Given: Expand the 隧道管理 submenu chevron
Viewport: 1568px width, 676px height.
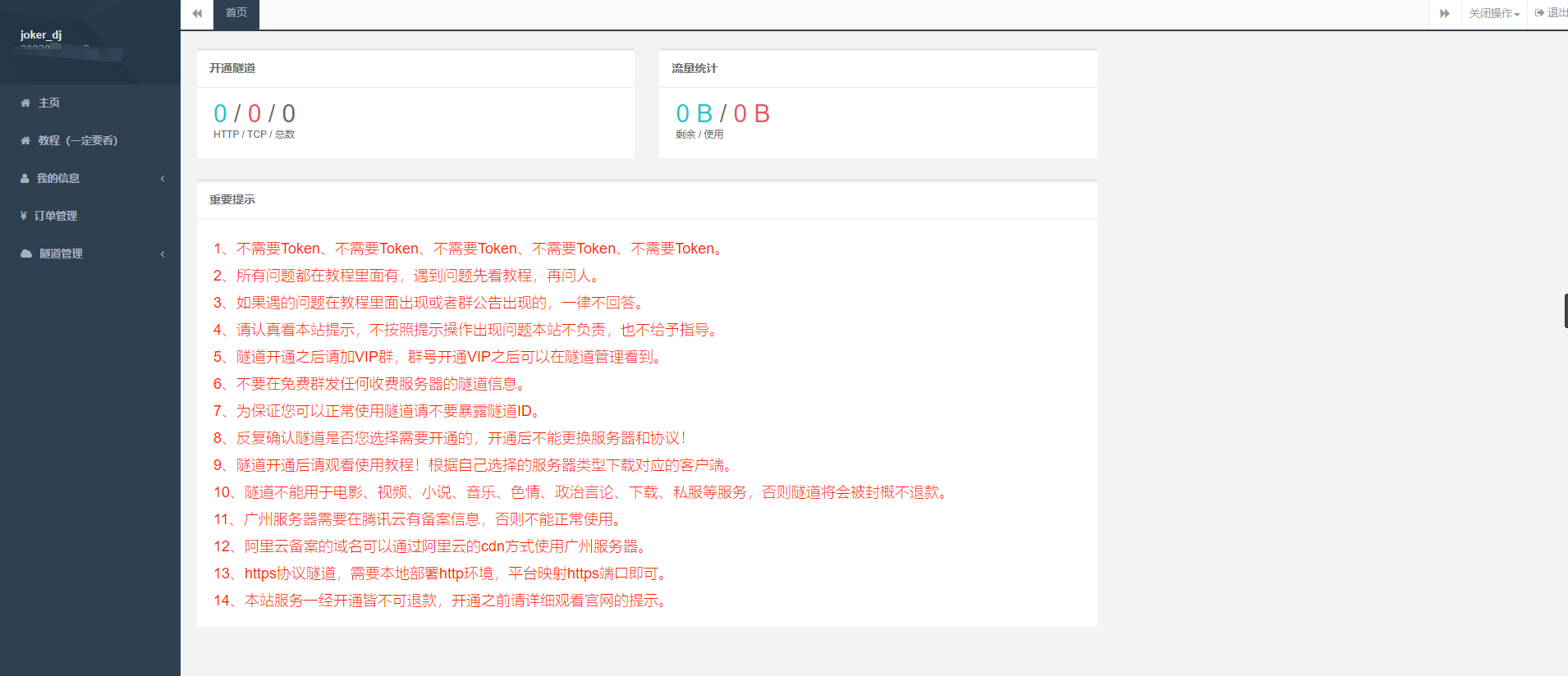Looking at the screenshot, I should (x=163, y=253).
